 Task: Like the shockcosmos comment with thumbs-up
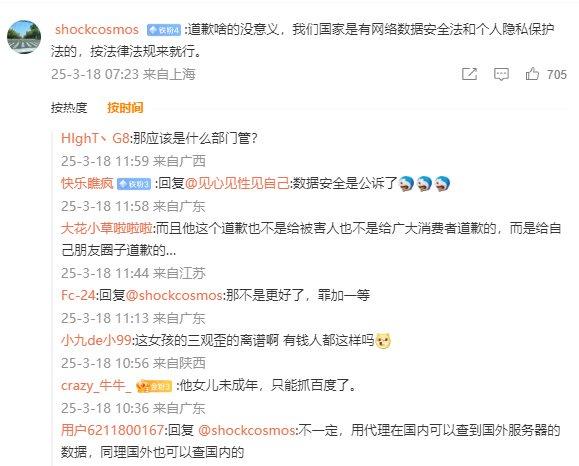532,74
